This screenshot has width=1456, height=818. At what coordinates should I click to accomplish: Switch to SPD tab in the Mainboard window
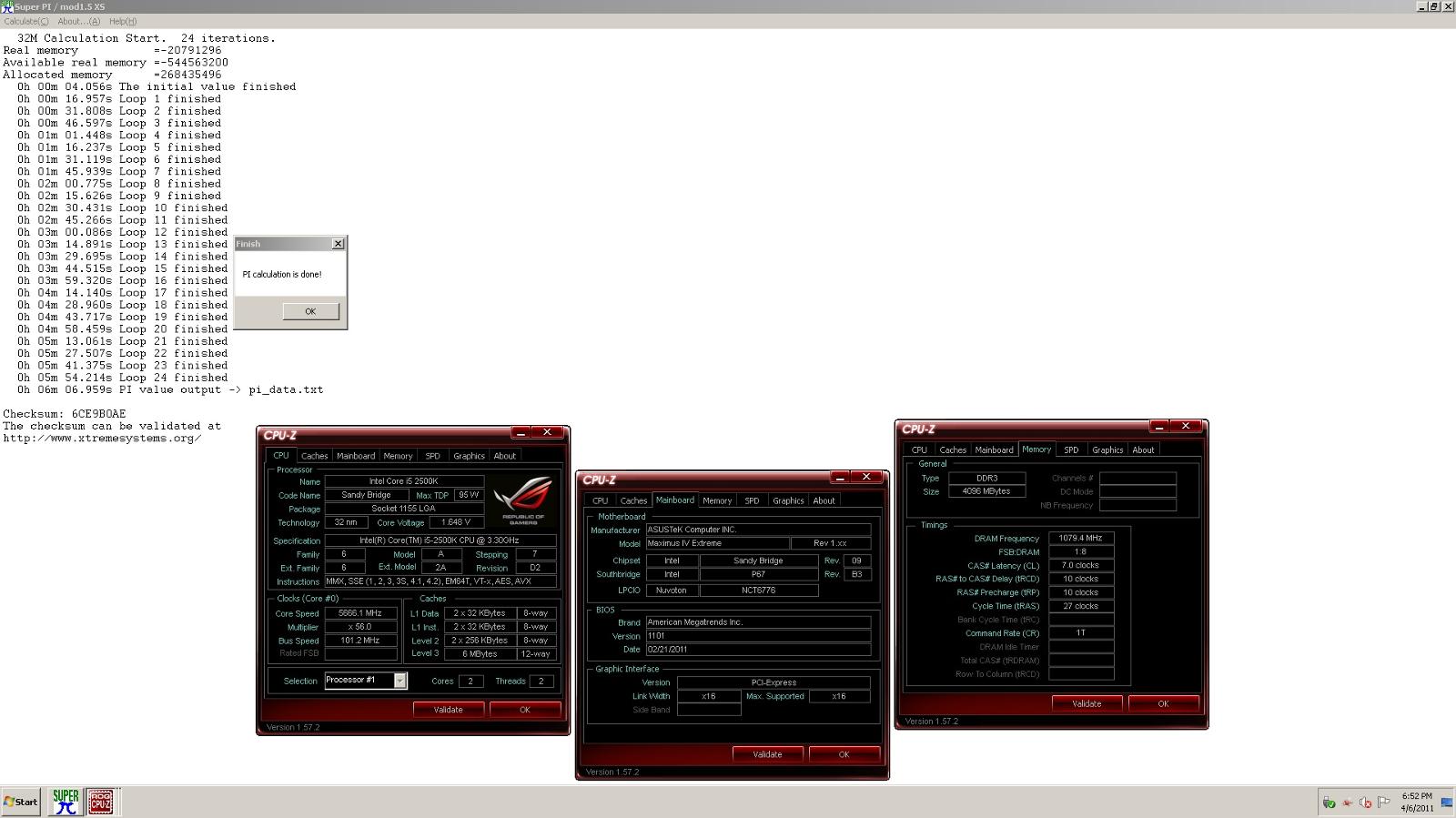pos(752,500)
